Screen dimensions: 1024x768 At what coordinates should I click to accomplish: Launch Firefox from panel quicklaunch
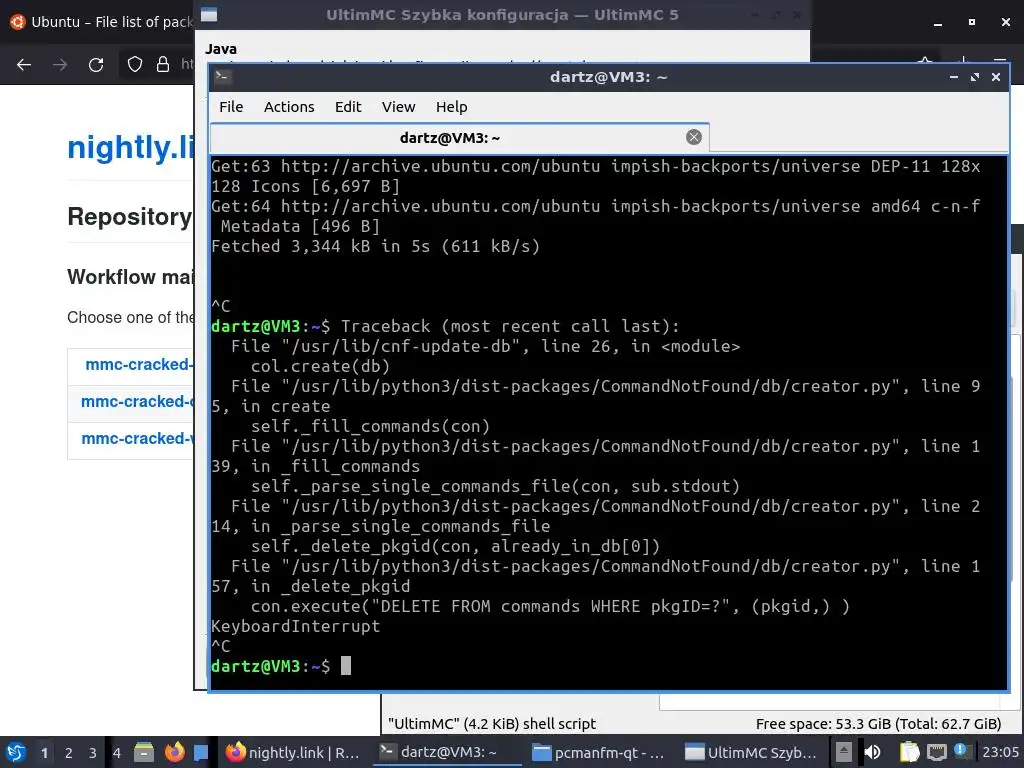174,752
